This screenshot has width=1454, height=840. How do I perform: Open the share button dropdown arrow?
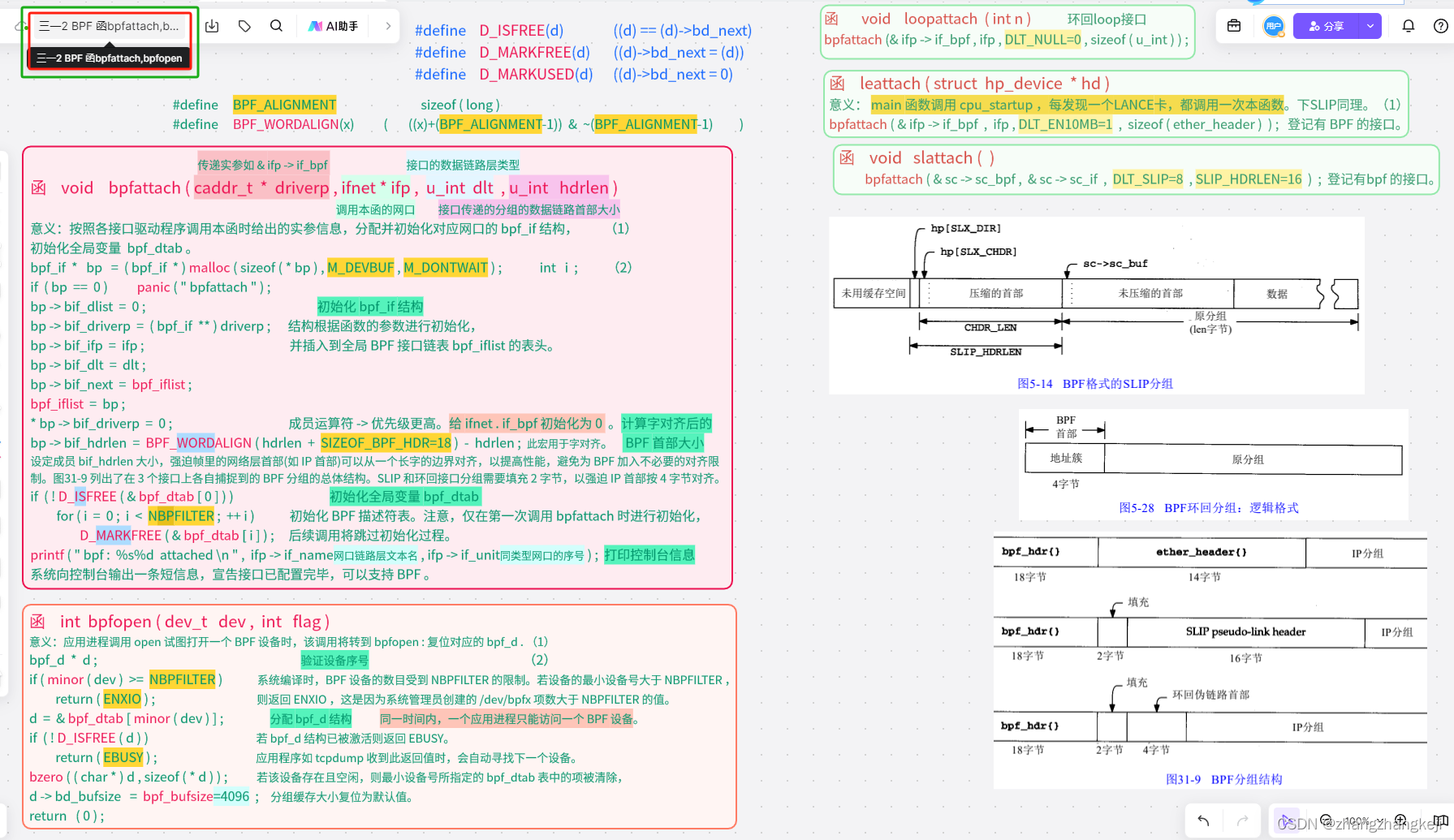[x=1370, y=26]
